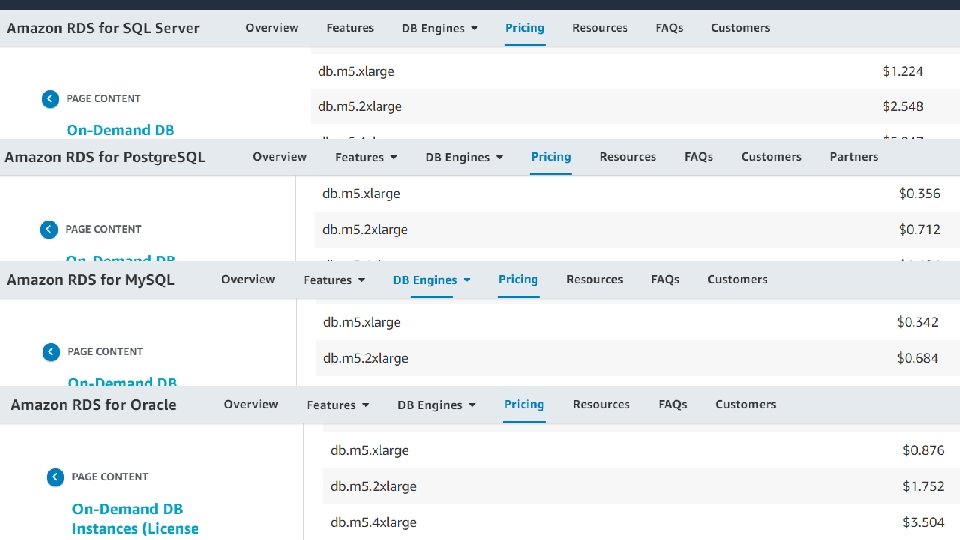Go to Resources tab for SQL Server
Image resolution: width=960 pixels, height=540 pixels.
coord(600,28)
